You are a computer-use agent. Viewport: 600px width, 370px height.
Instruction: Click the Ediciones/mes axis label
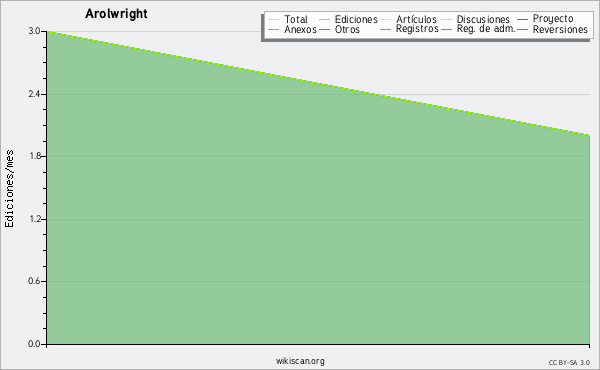(x=9, y=189)
